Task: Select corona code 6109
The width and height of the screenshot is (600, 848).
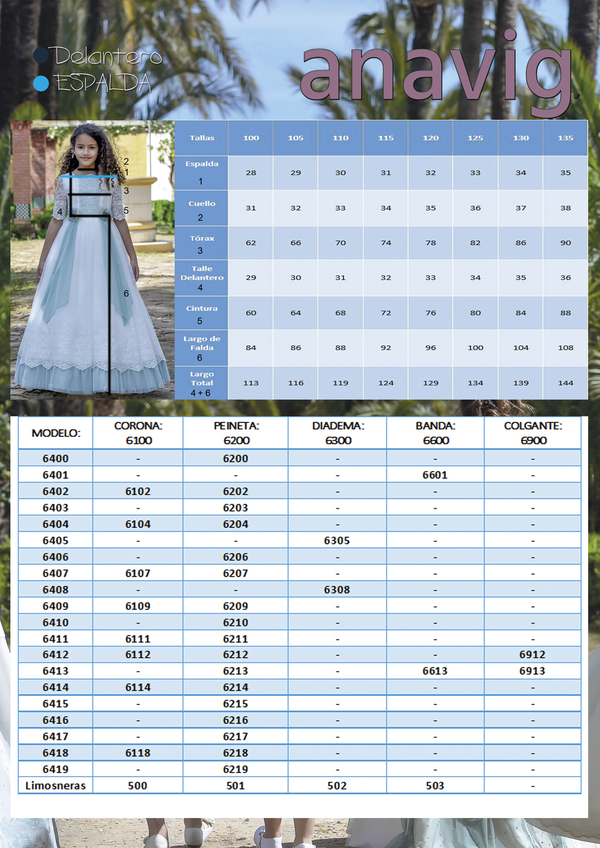Action: [x=138, y=606]
